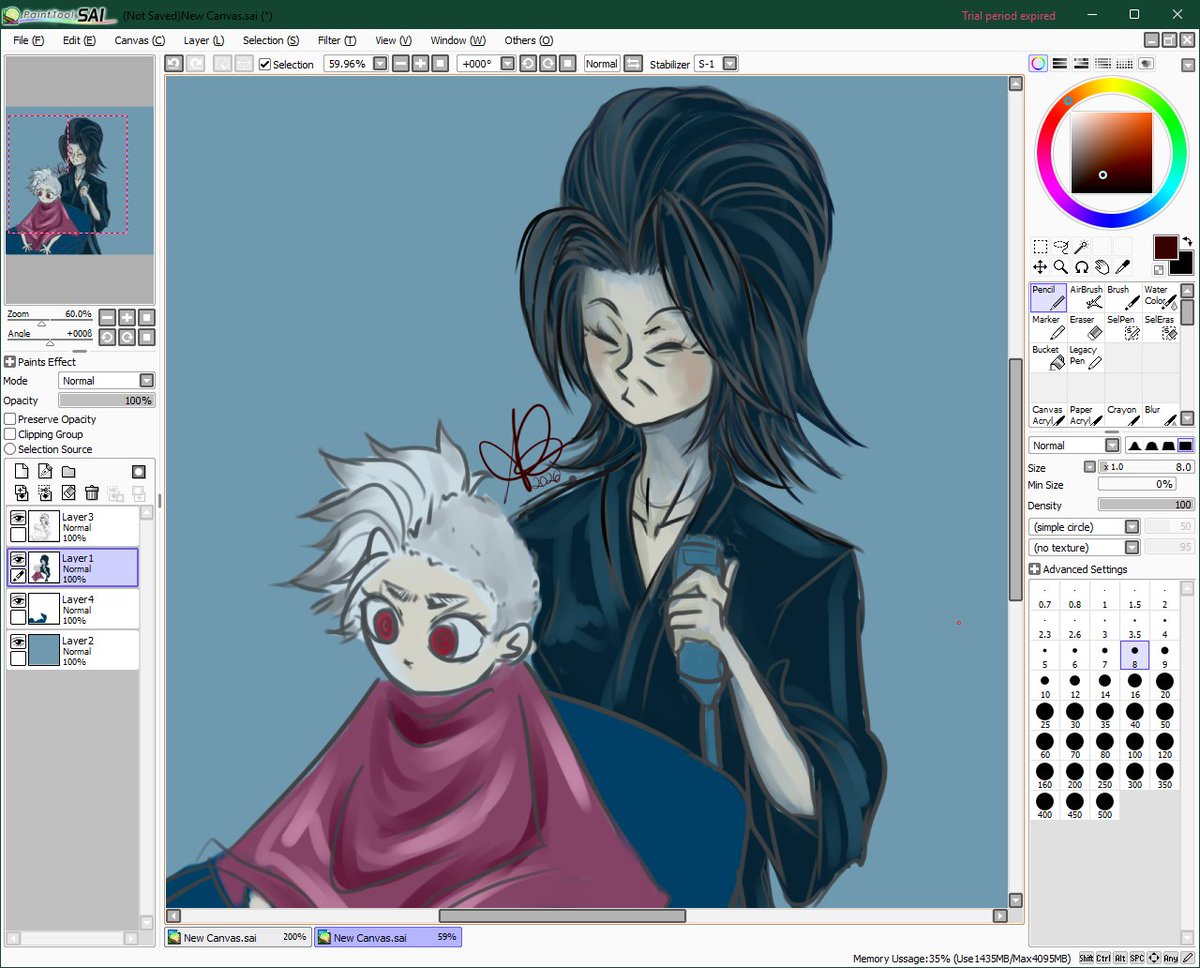Expand the Advanced Settings section
The height and width of the screenshot is (968, 1200).
pos(1033,568)
